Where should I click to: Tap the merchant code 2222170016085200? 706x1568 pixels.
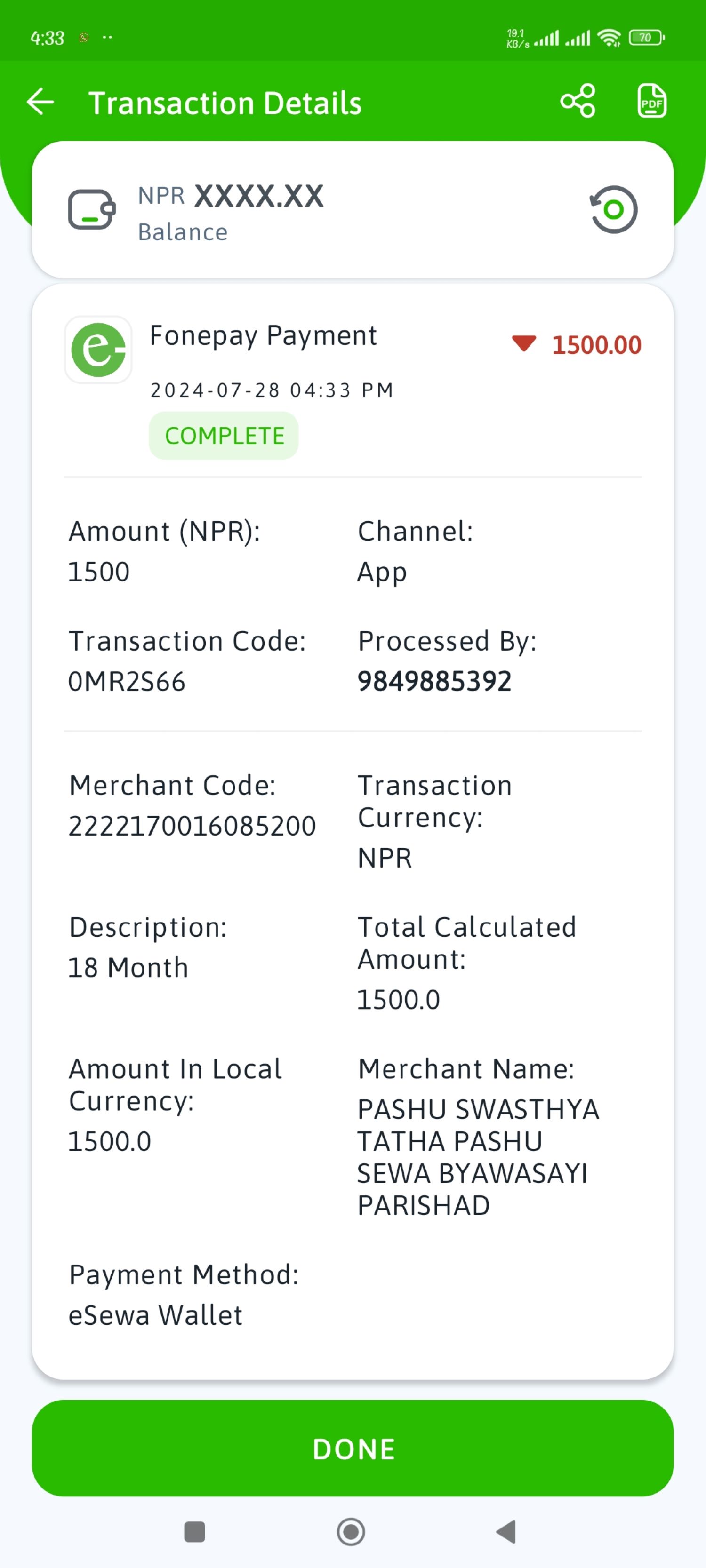click(192, 826)
